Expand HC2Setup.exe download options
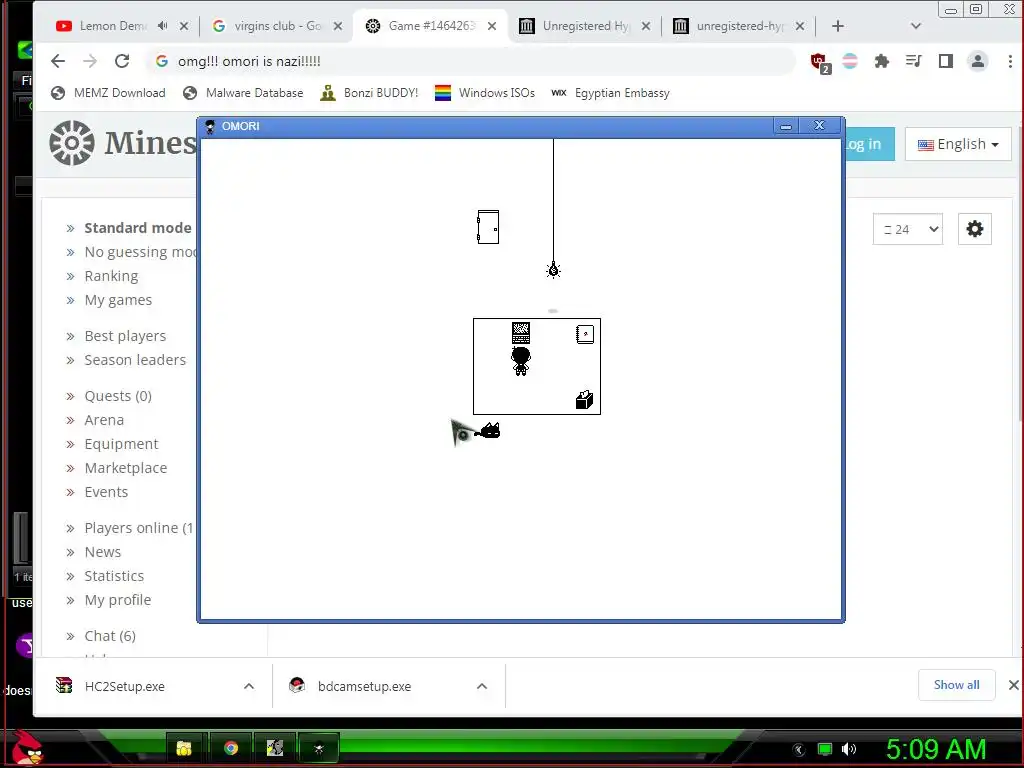 (249, 686)
